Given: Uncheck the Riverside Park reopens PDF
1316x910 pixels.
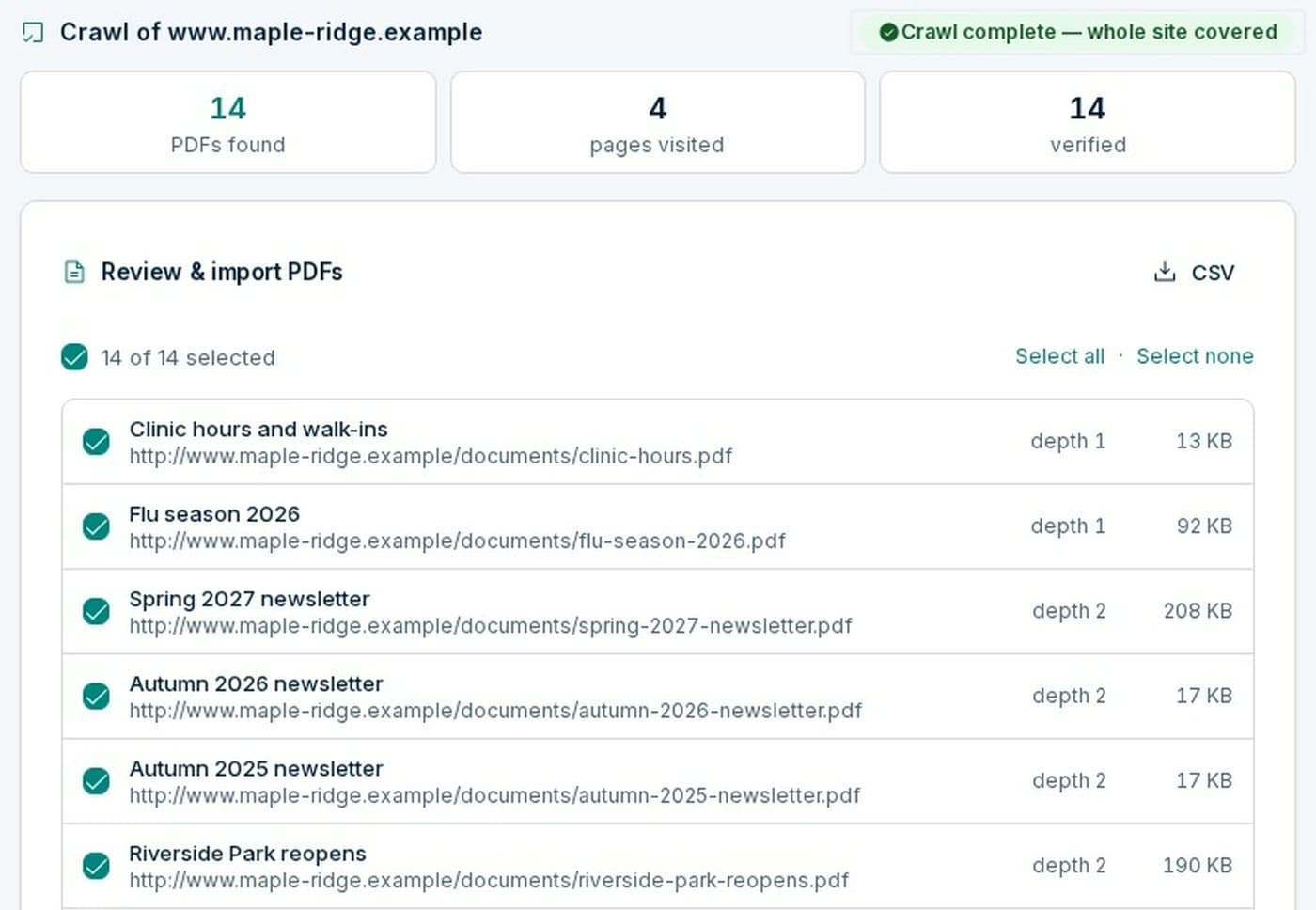Looking at the screenshot, I should [x=96, y=865].
